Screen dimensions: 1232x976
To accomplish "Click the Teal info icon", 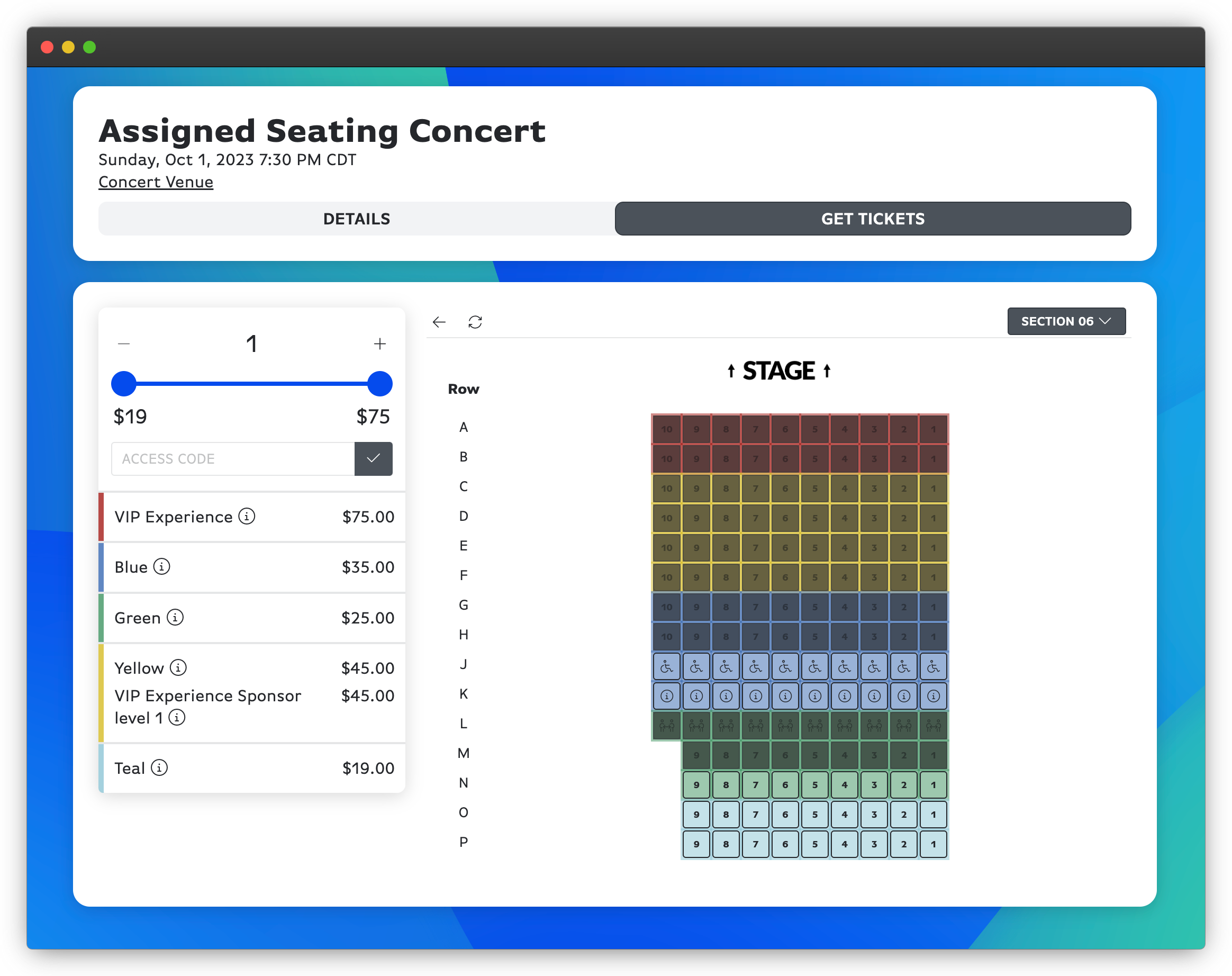I will 159,767.
